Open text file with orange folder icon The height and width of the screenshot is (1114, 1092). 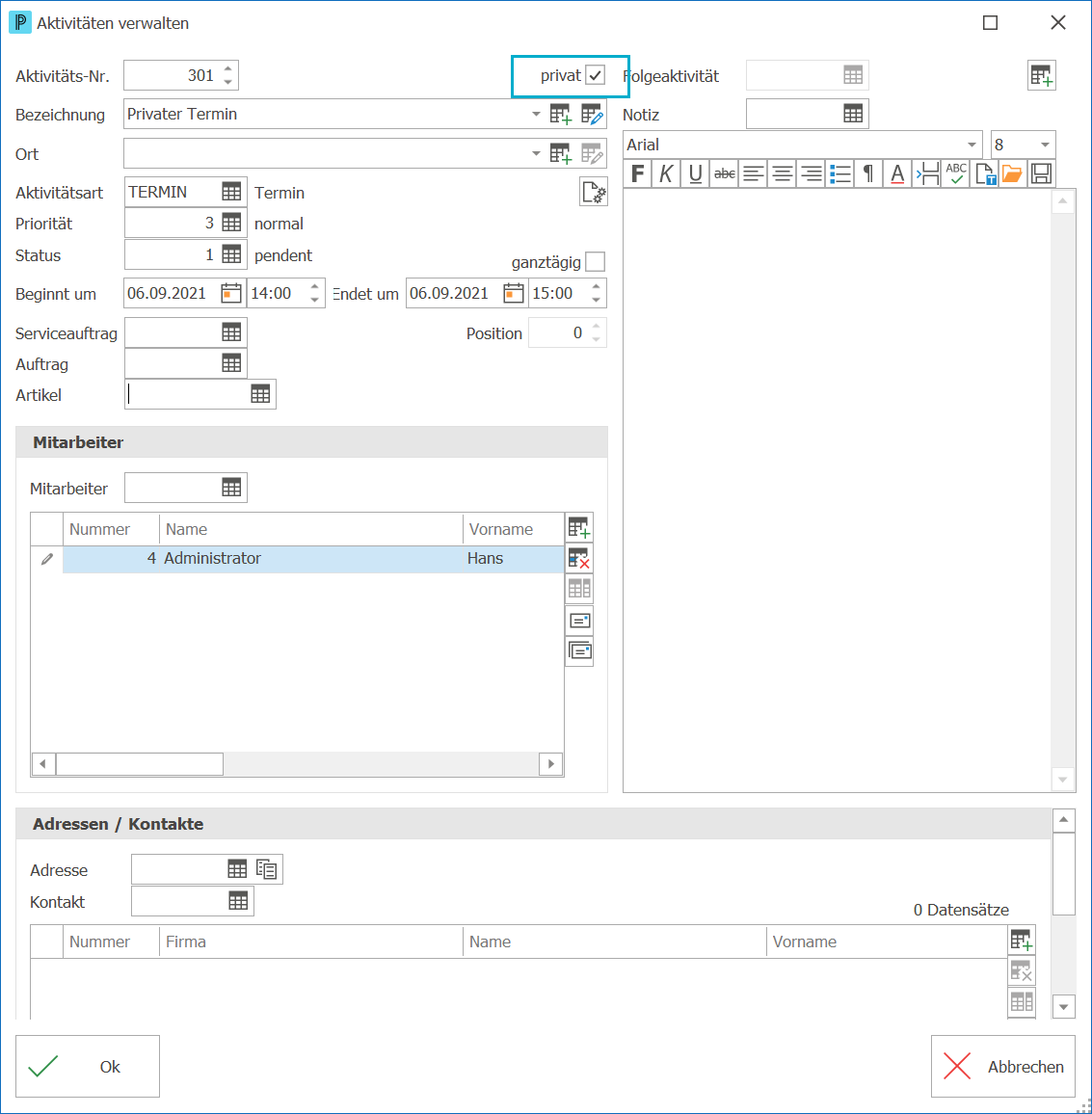[x=1012, y=173]
